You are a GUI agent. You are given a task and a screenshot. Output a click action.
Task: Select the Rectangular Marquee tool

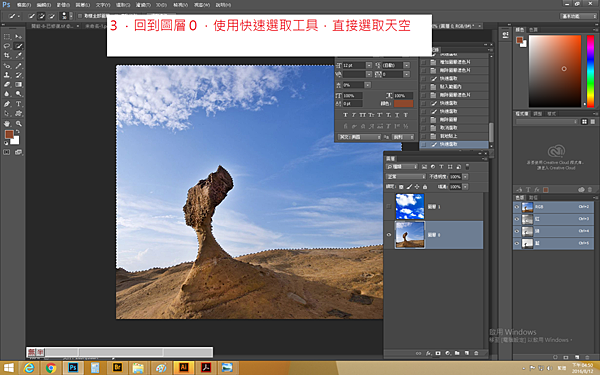(7, 36)
